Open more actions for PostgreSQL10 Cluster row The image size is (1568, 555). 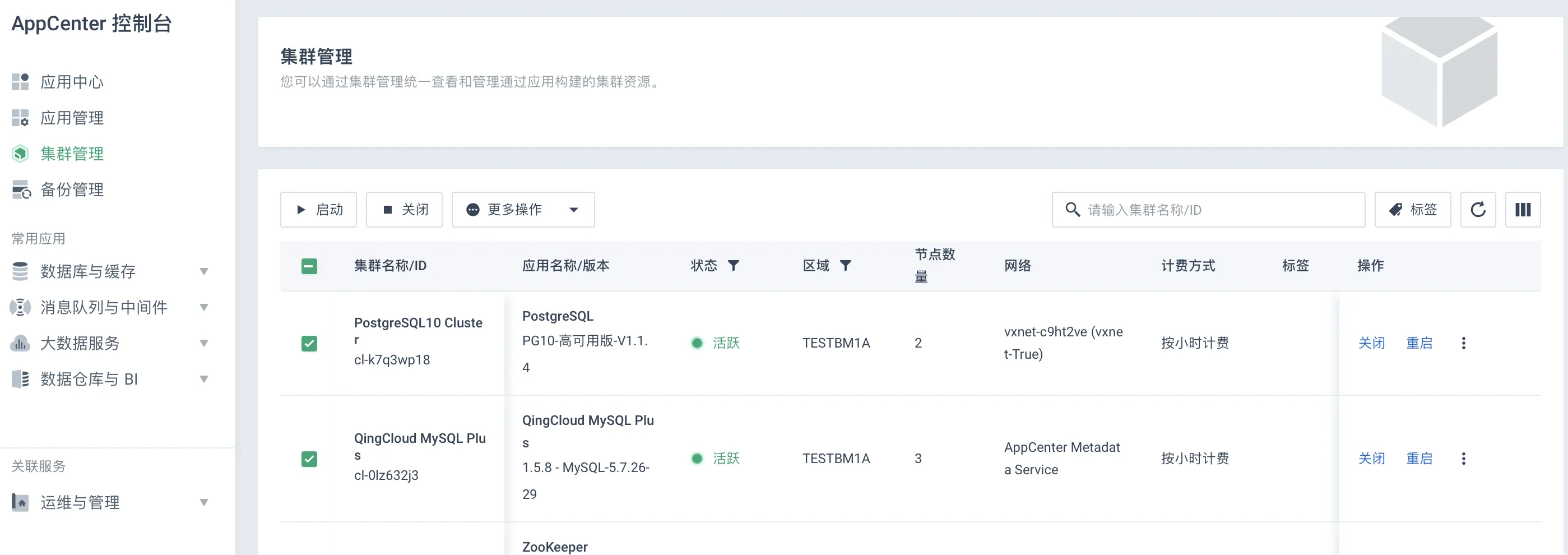(x=1463, y=343)
